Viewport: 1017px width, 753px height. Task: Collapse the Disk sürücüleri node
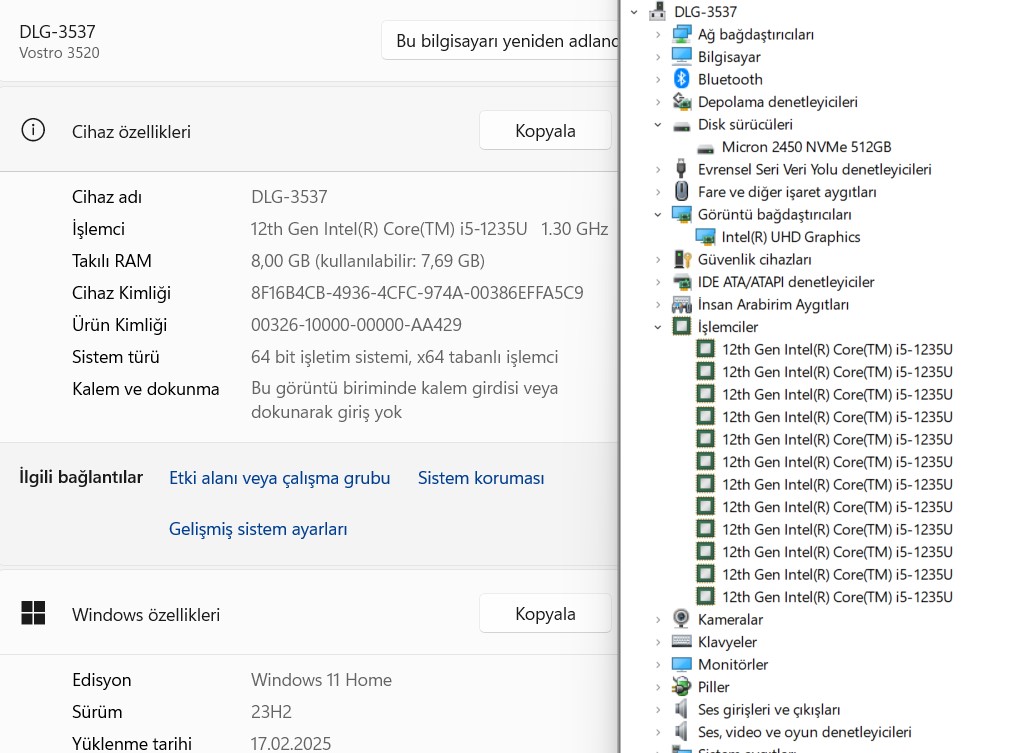658,125
